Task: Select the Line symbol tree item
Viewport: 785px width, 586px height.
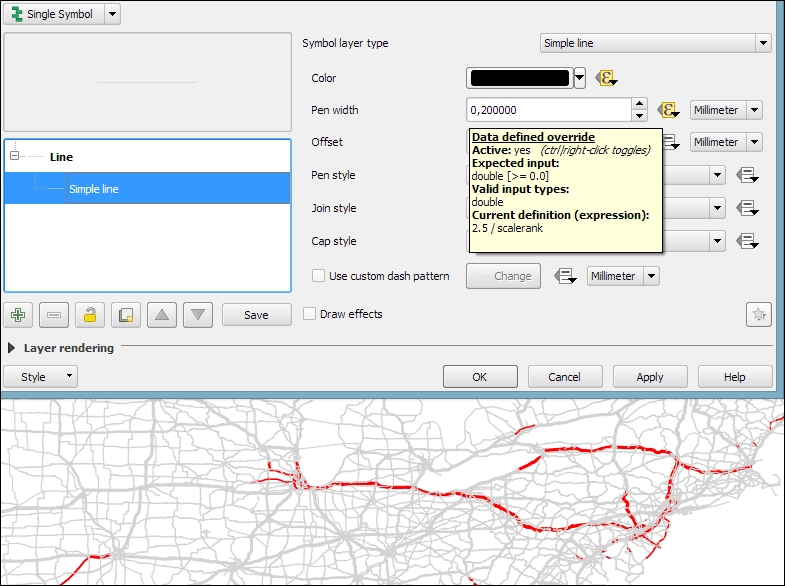Action: (x=61, y=157)
